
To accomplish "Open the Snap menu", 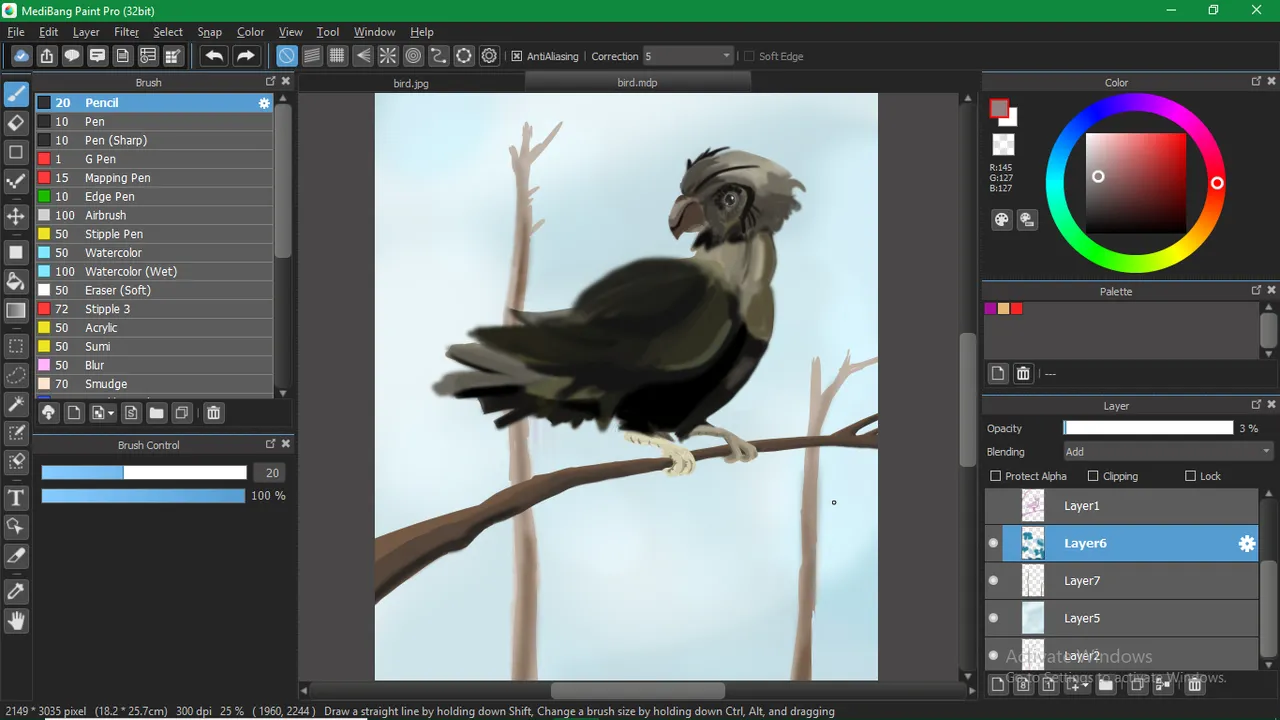I will pos(210,32).
